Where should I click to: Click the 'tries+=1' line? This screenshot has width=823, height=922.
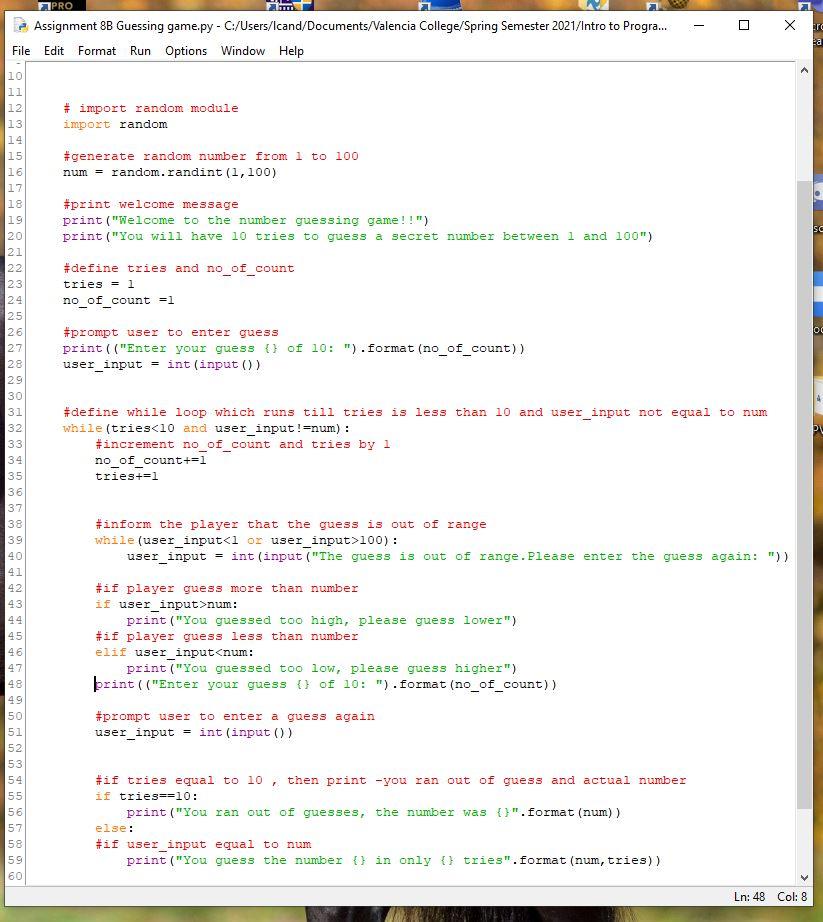pyautogui.click(x=126, y=476)
